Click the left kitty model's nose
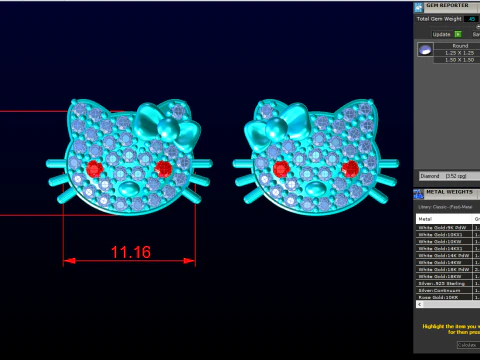The image size is (480, 360). 129,188
